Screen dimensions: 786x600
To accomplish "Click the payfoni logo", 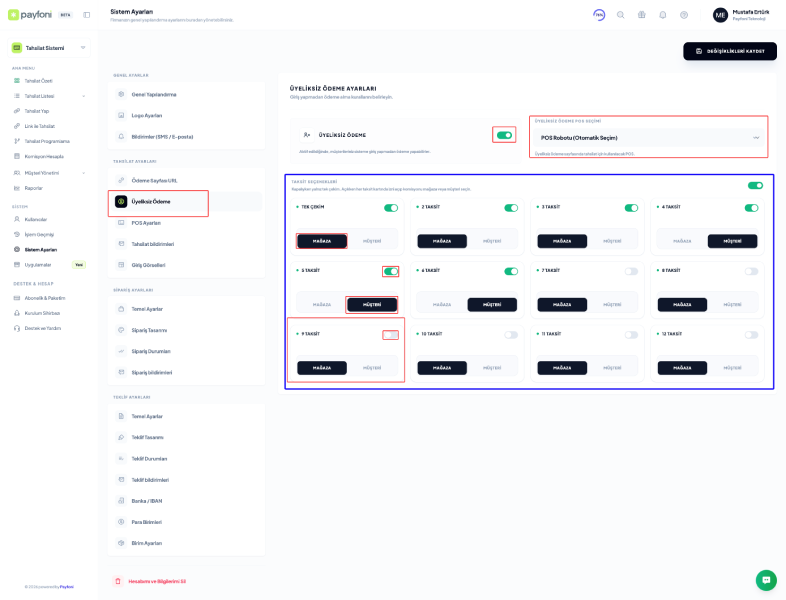I will click(30, 15).
